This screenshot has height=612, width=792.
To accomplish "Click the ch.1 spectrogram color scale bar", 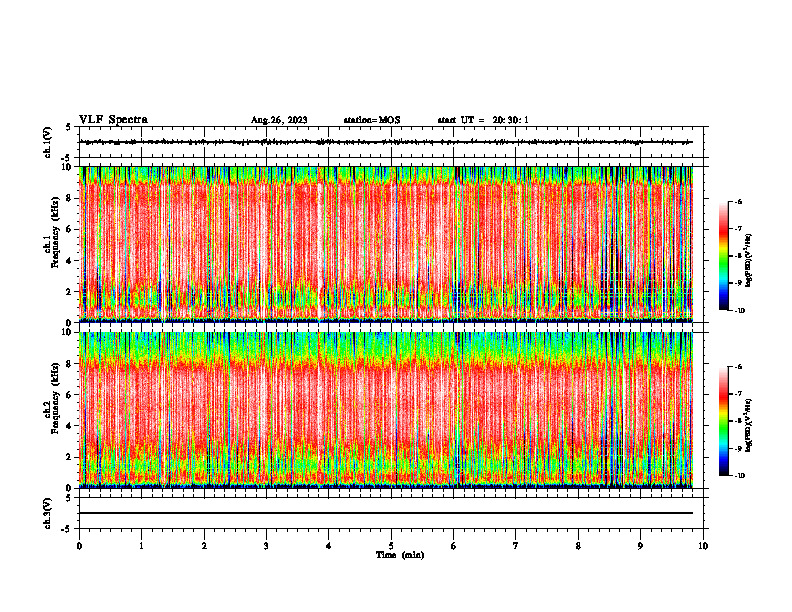I will [x=723, y=256].
